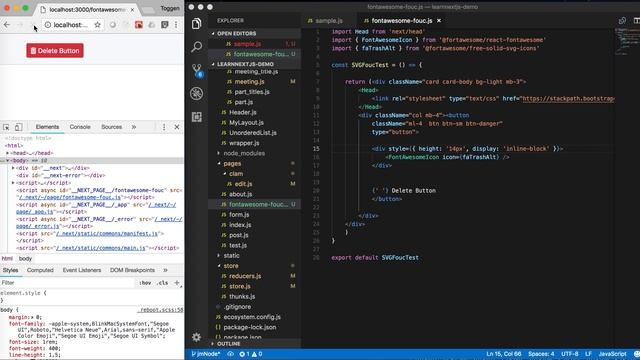Show more DevTools tabs chevron
640x360 pixels.
pyautogui.click(x=133, y=127)
